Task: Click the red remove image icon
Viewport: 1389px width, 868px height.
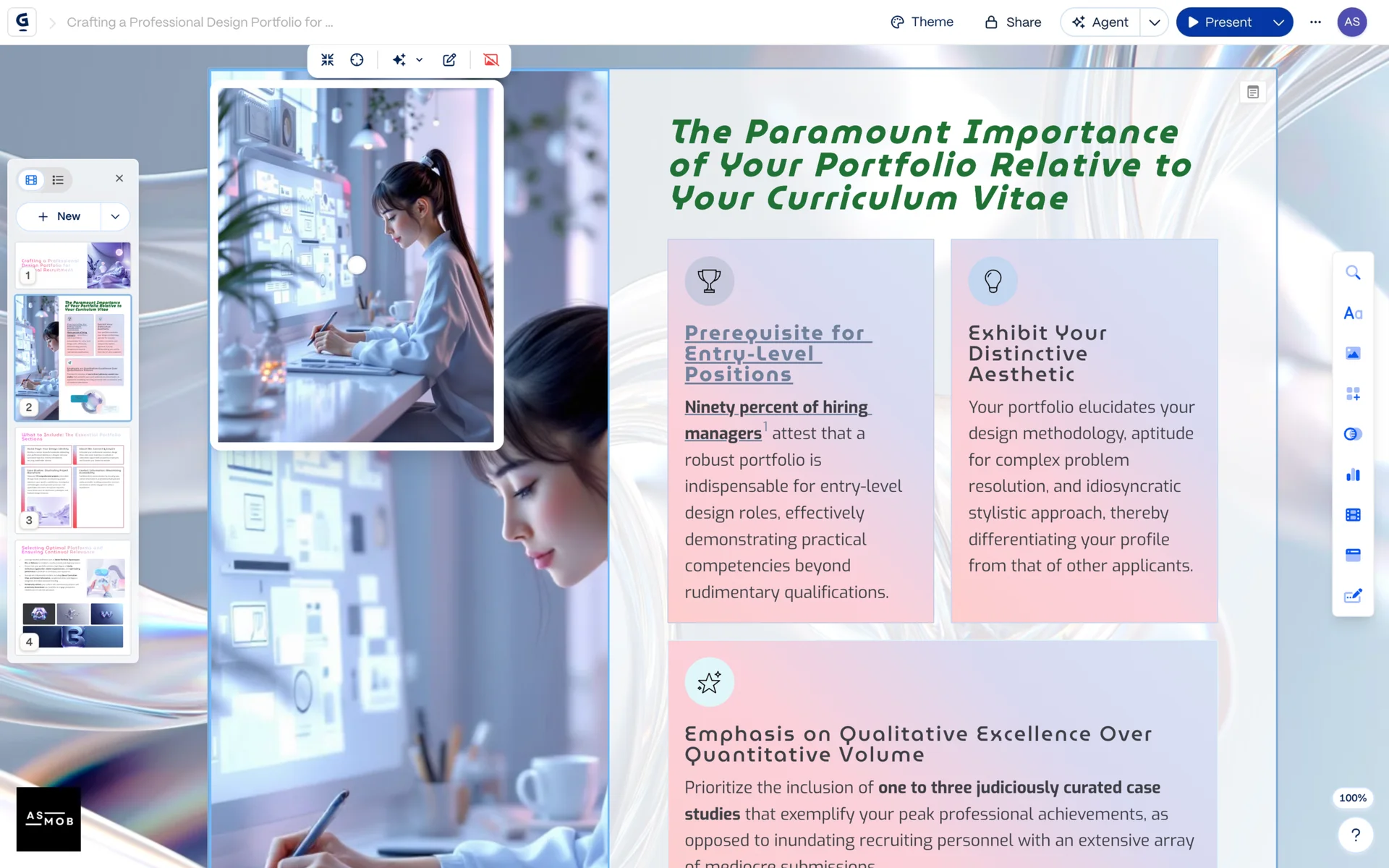Action: click(x=491, y=60)
